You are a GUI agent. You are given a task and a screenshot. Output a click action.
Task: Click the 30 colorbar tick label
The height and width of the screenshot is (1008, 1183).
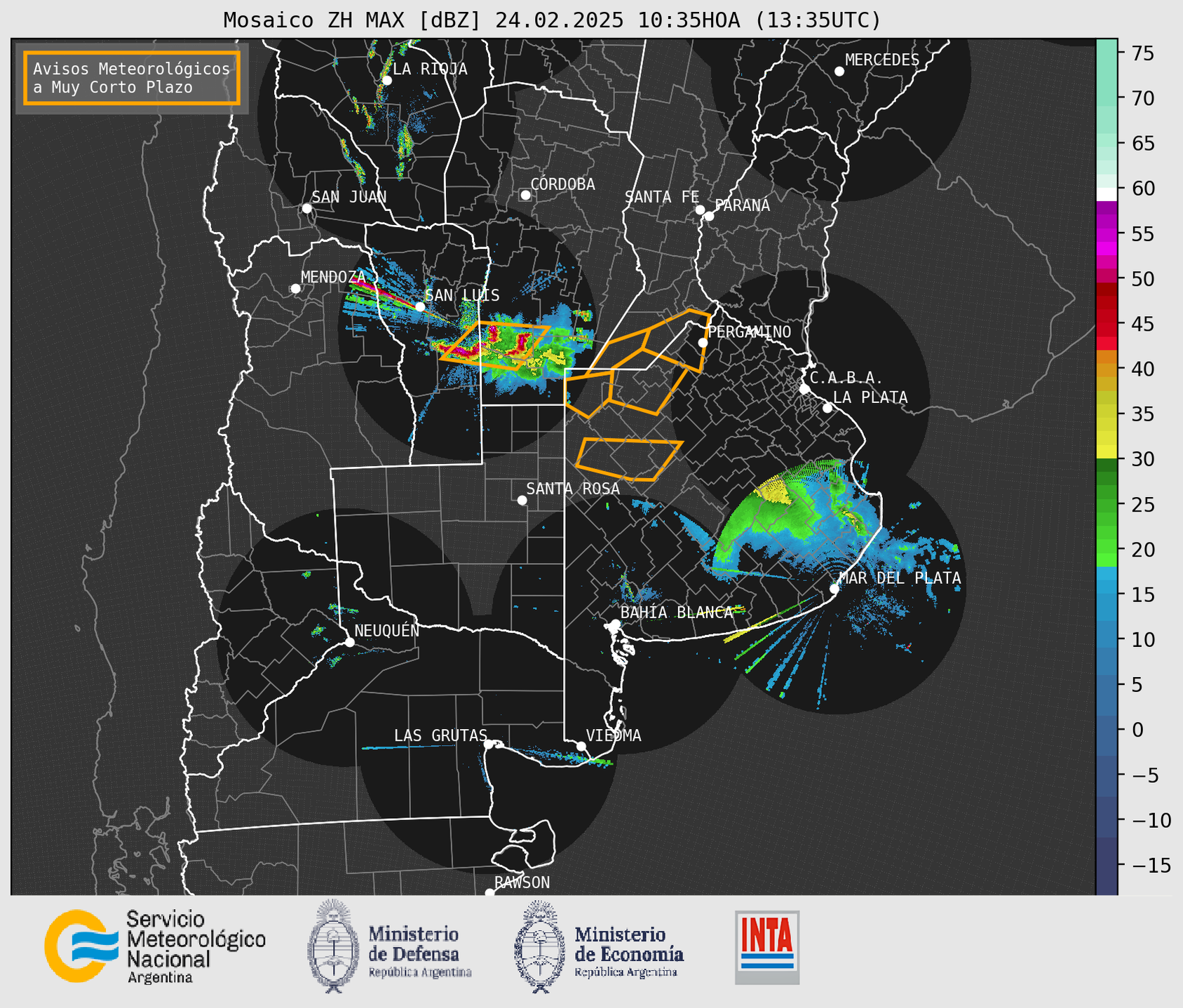(x=1143, y=459)
